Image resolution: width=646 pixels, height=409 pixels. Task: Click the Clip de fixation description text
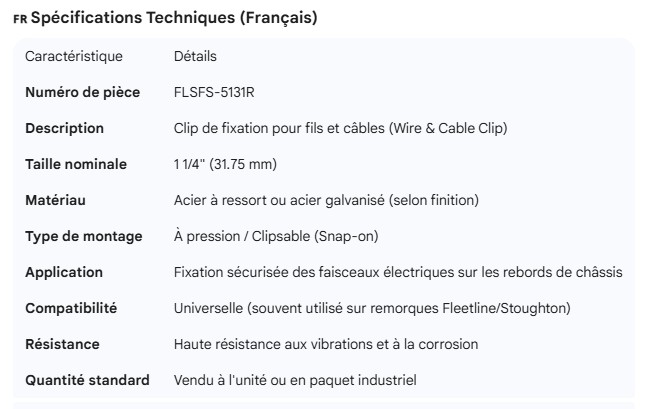(340, 128)
